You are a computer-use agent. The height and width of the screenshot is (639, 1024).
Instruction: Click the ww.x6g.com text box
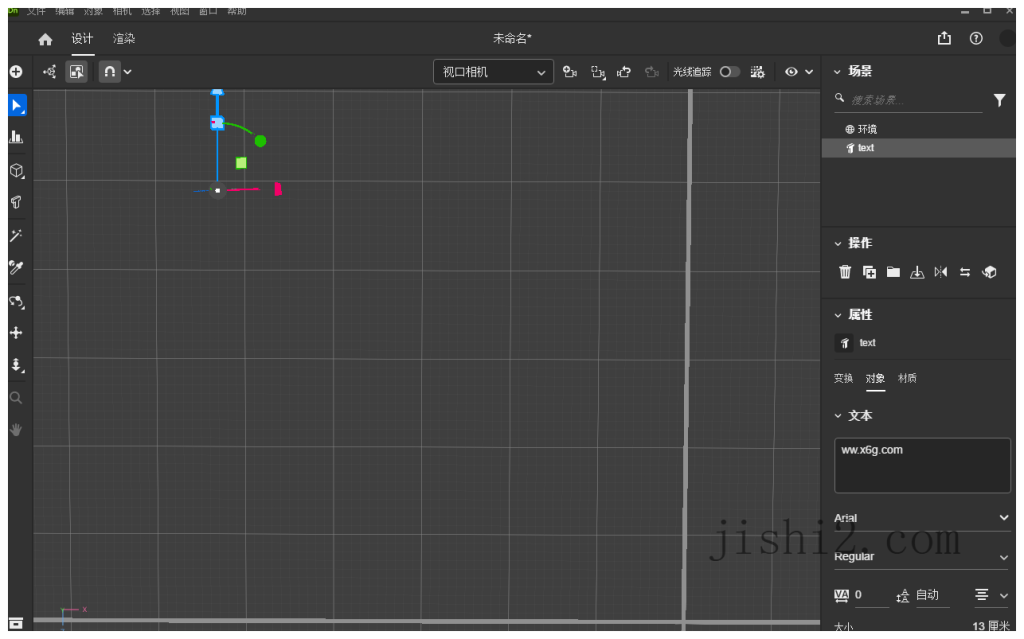(x=922, y=465)
